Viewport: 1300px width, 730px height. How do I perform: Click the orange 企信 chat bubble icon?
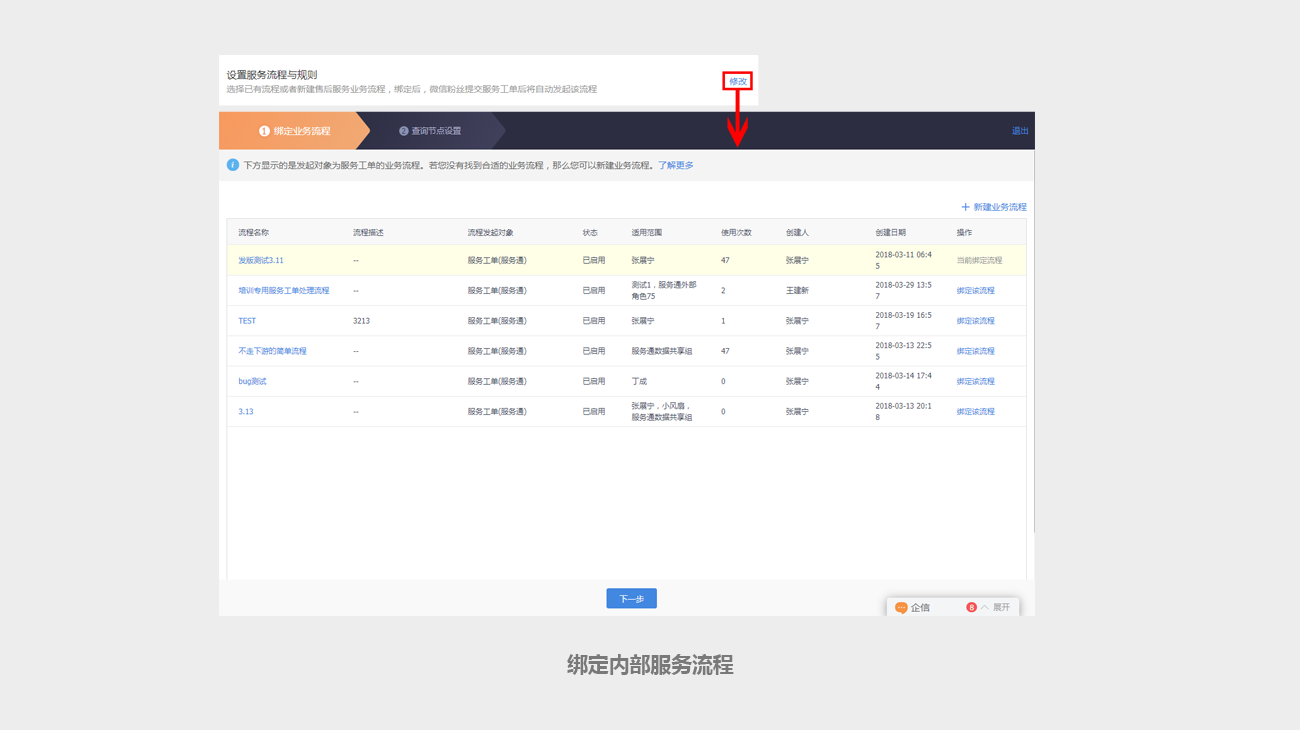901,607
